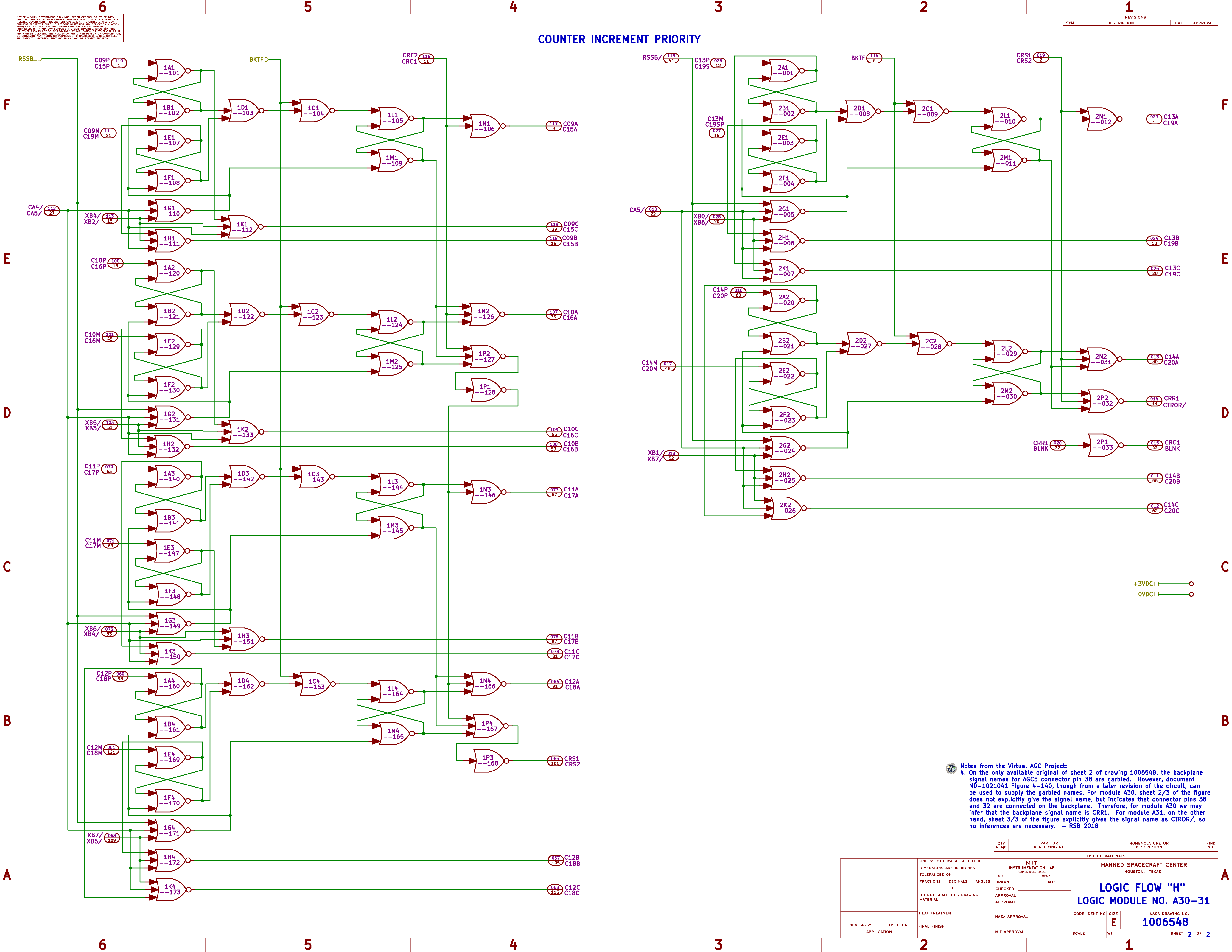Click the LOGIC FLOW "H" title text
The width and height of the screenshot is (1232, 952).
point(1142,888)
